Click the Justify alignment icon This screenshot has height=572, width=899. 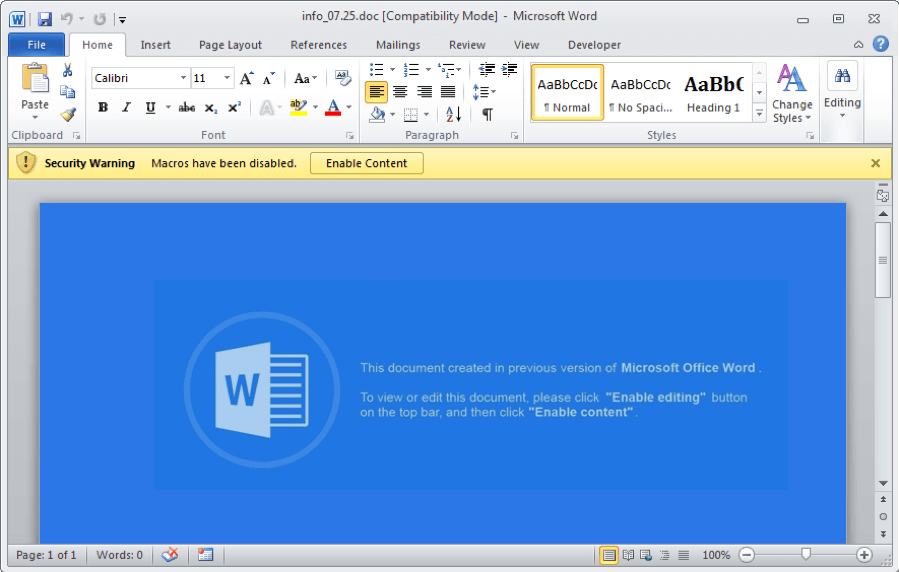(448, 92)
